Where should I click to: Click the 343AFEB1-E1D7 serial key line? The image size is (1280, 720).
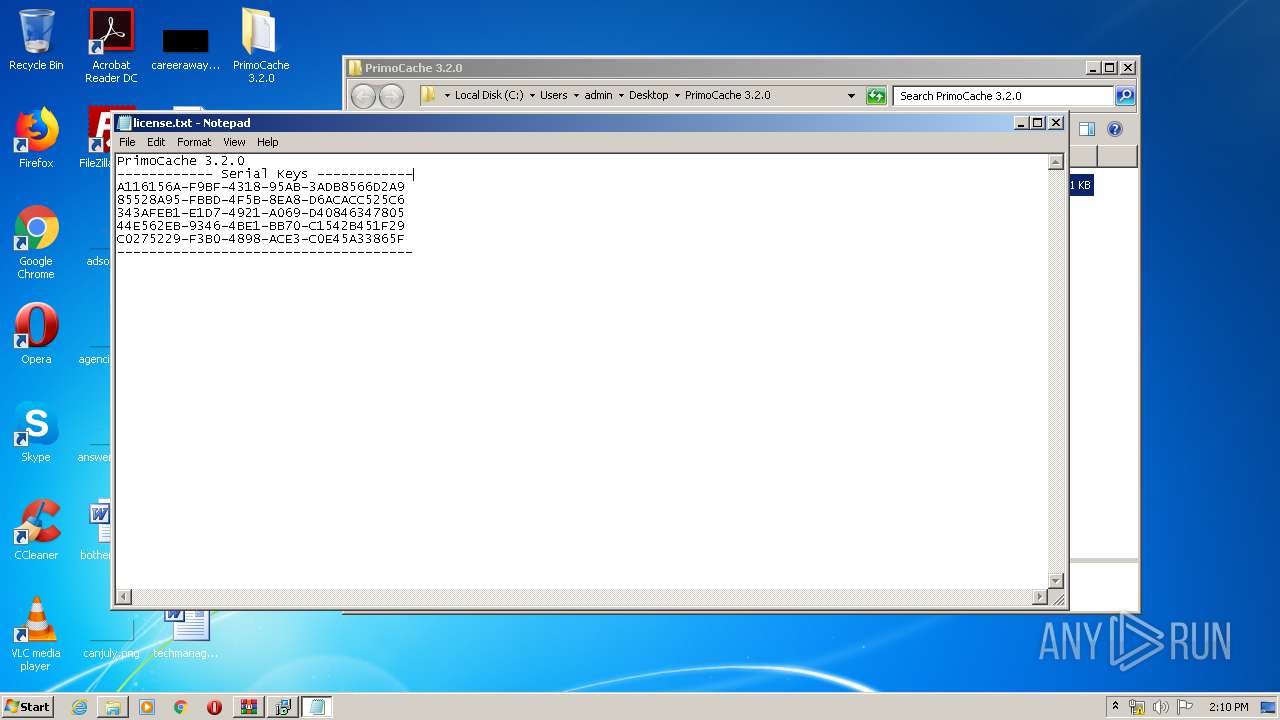click(x=261, y=213)
